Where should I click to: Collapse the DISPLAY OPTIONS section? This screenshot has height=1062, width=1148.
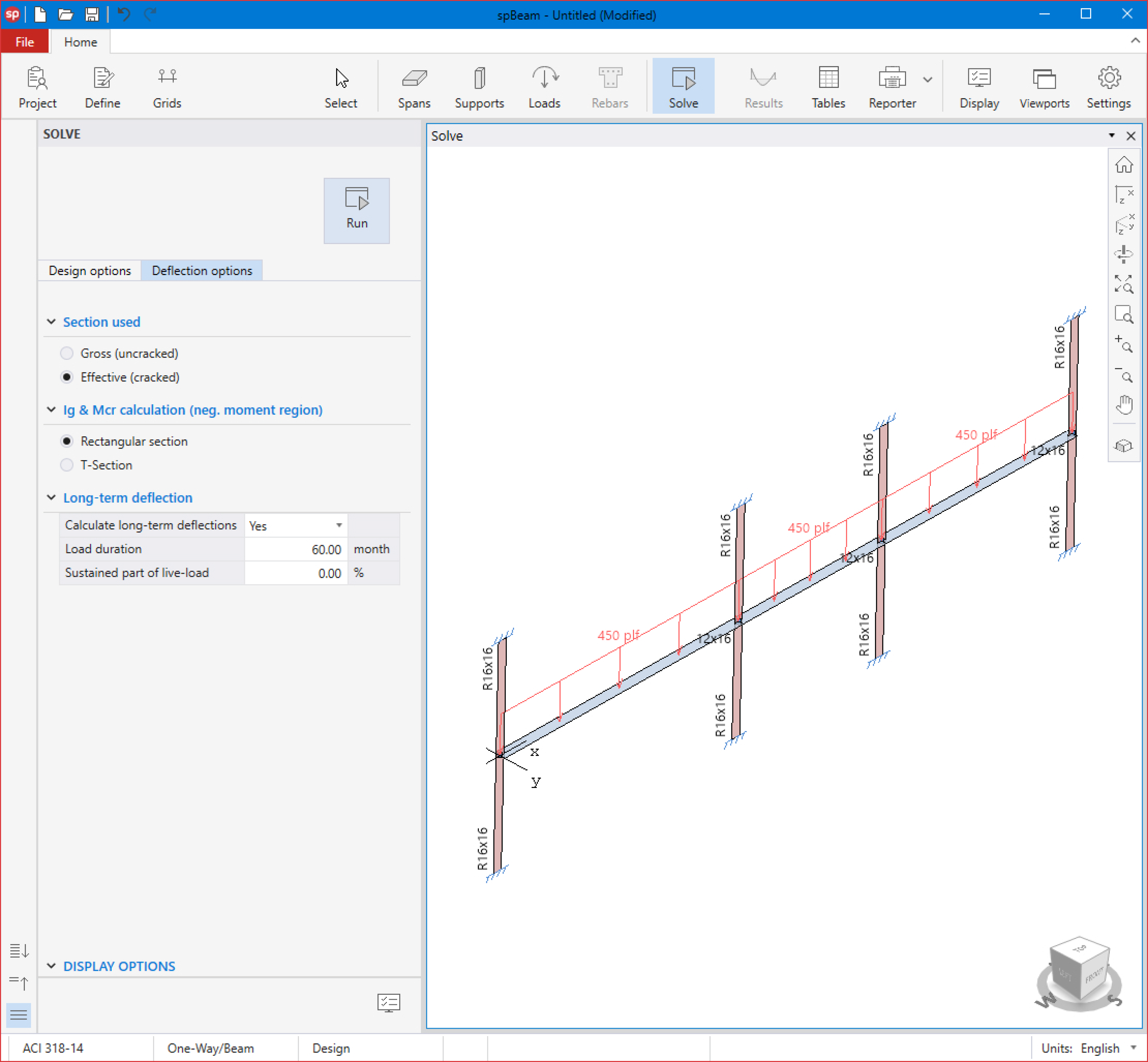point(51,966)
